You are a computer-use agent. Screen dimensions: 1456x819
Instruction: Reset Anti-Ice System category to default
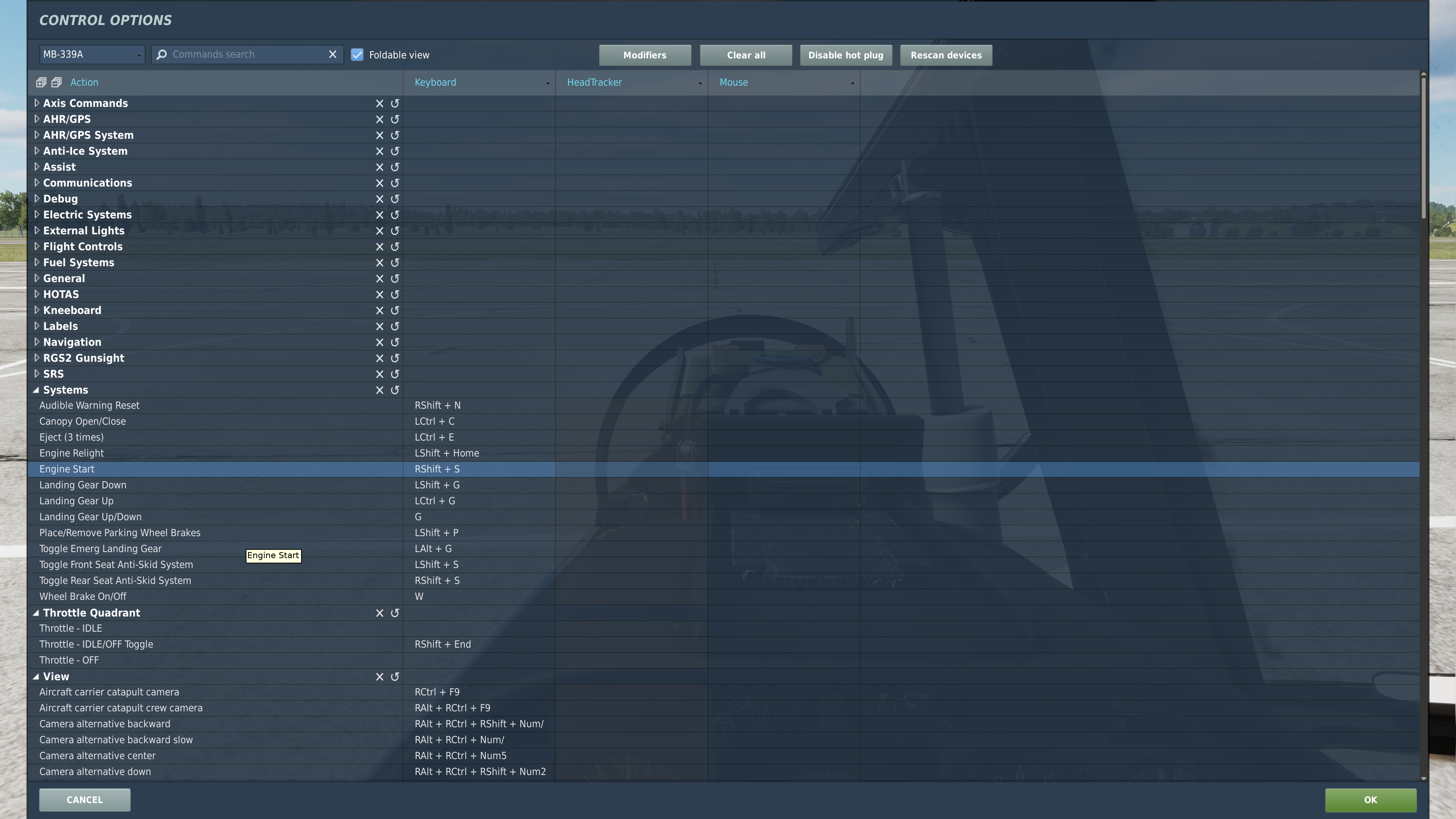tap(395, 151)
